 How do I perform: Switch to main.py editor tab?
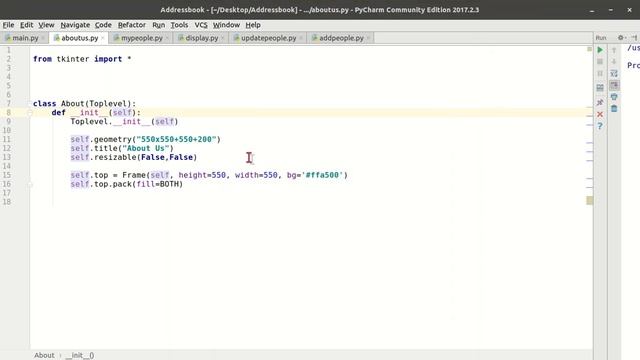(x=25, y=38)
